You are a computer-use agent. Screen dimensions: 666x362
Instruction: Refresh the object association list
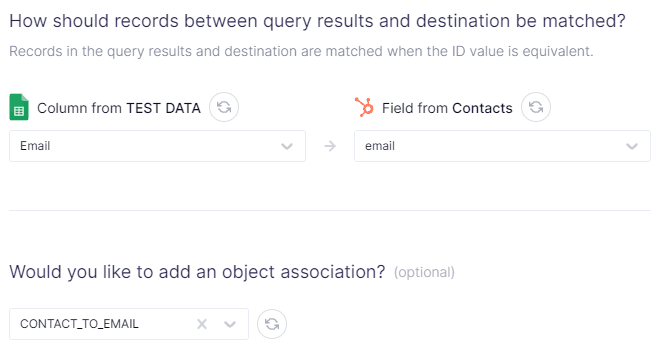pyautogui.click(x=272, y=324)
